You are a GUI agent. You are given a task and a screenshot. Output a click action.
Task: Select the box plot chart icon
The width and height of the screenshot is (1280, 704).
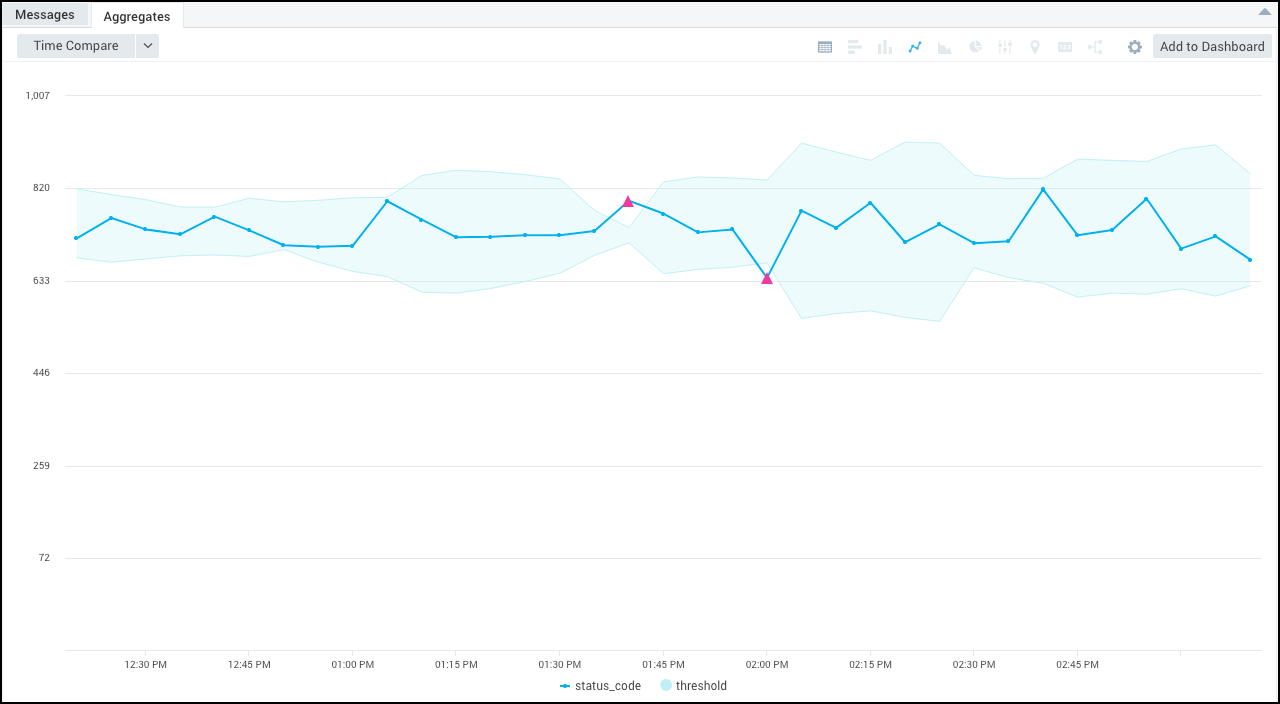point(1005,47)
